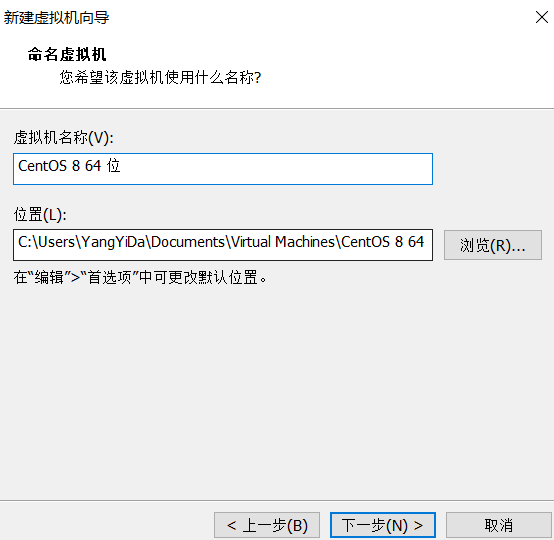Open the 浏览(R)... browse button
The image size is (554, 540).
coord(493,245)
